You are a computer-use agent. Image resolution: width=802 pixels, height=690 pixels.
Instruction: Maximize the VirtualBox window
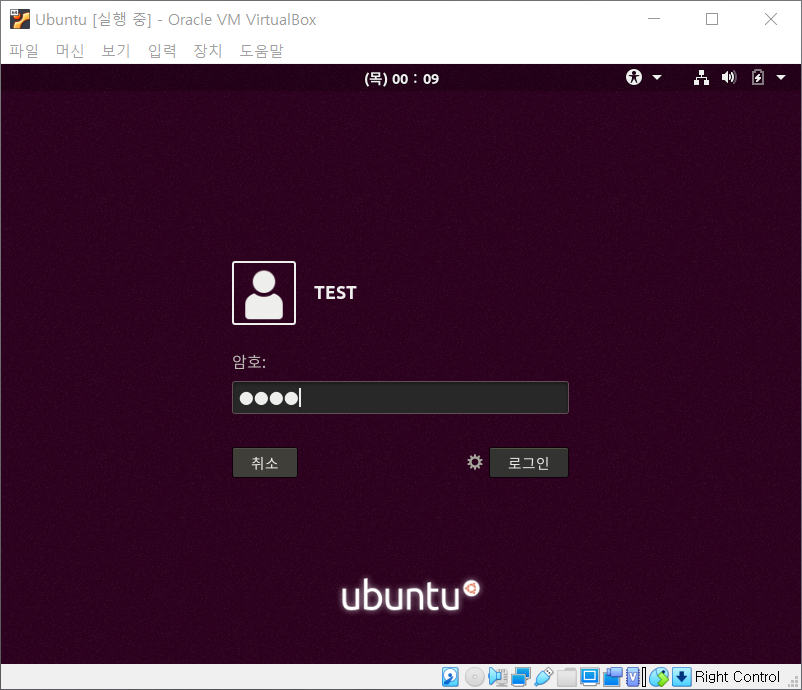click(711, 19)
